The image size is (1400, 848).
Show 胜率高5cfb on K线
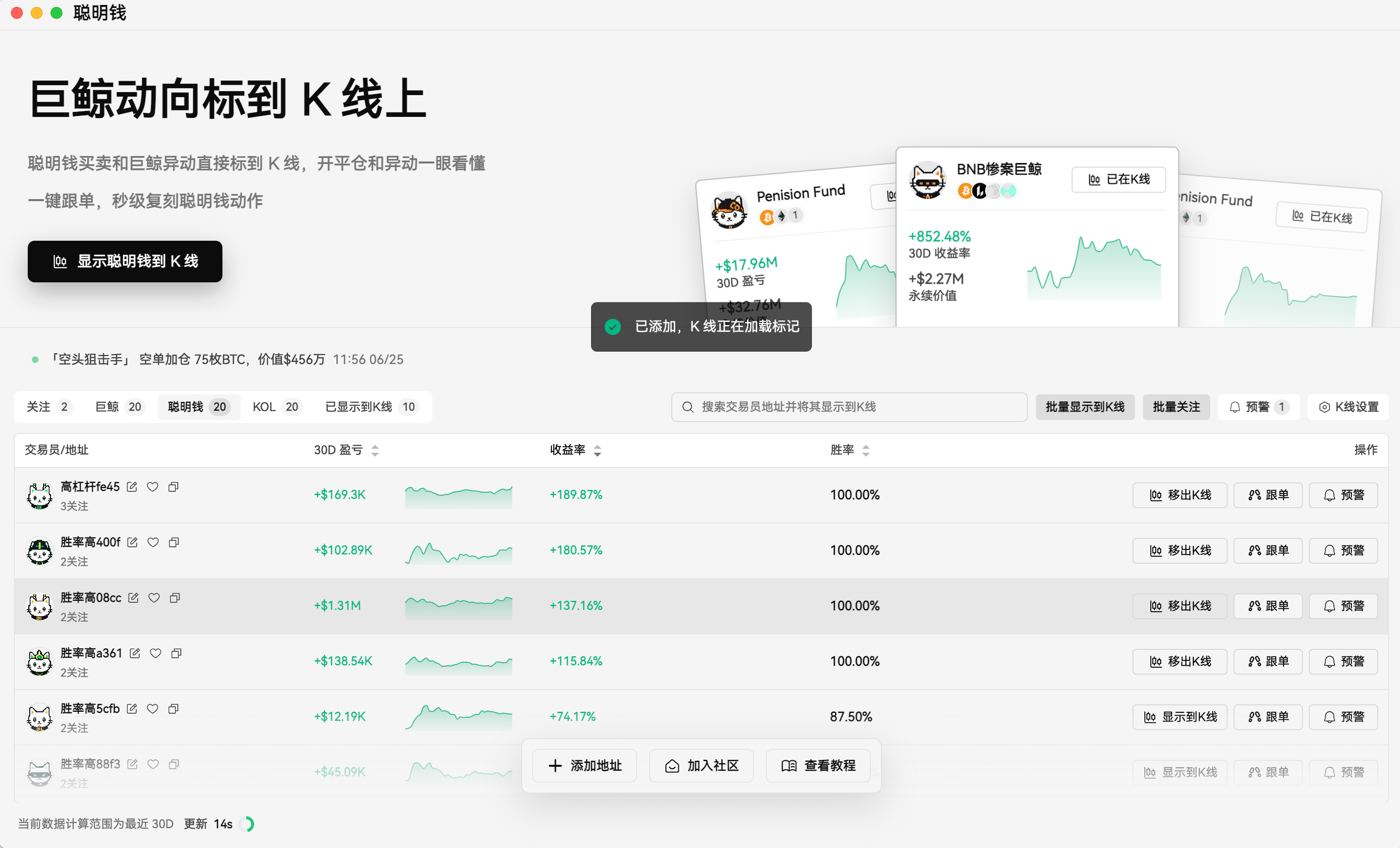1180,717
